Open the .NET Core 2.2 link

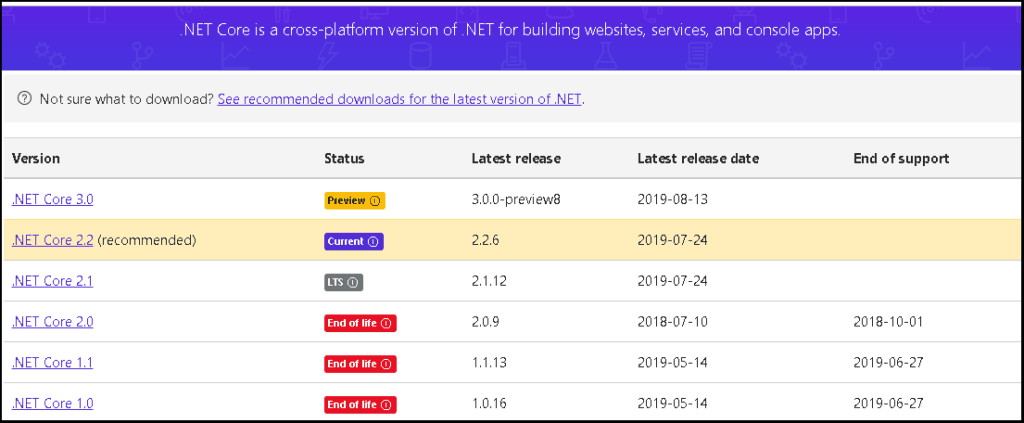[52, 240]
